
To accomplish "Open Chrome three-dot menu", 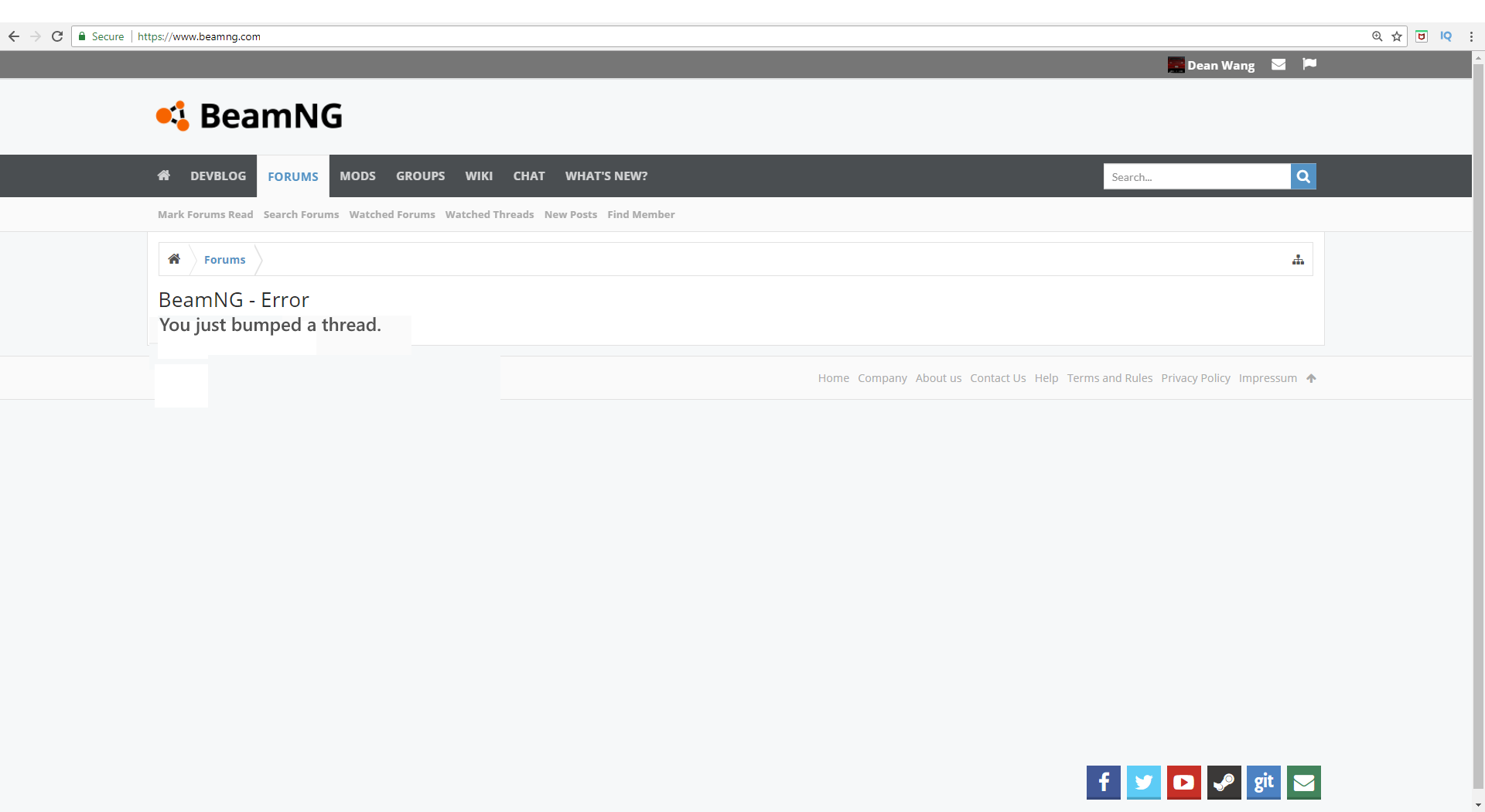I will click(1471, 36).
